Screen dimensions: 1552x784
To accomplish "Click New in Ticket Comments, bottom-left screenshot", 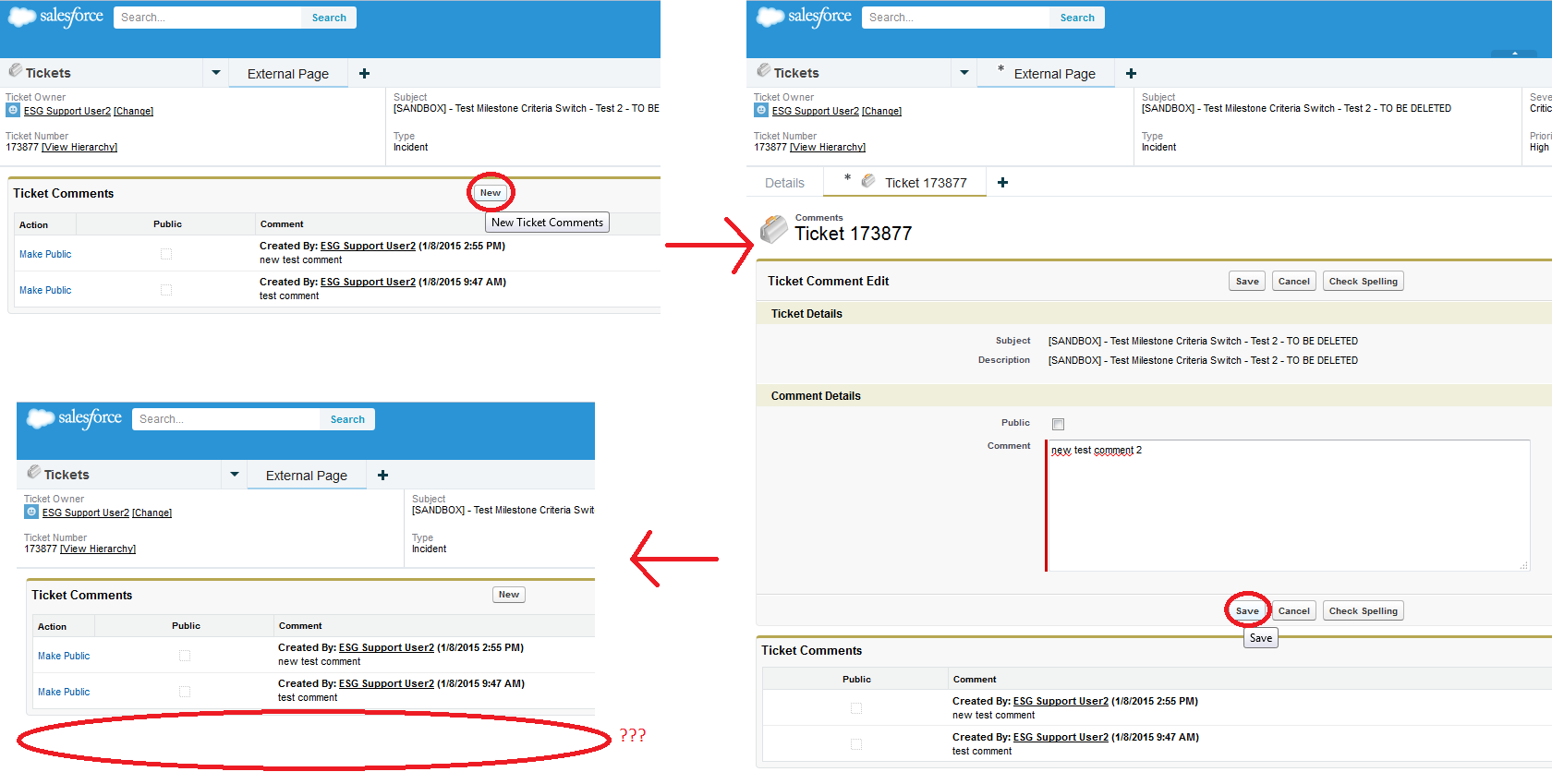I will coord(509,595).
